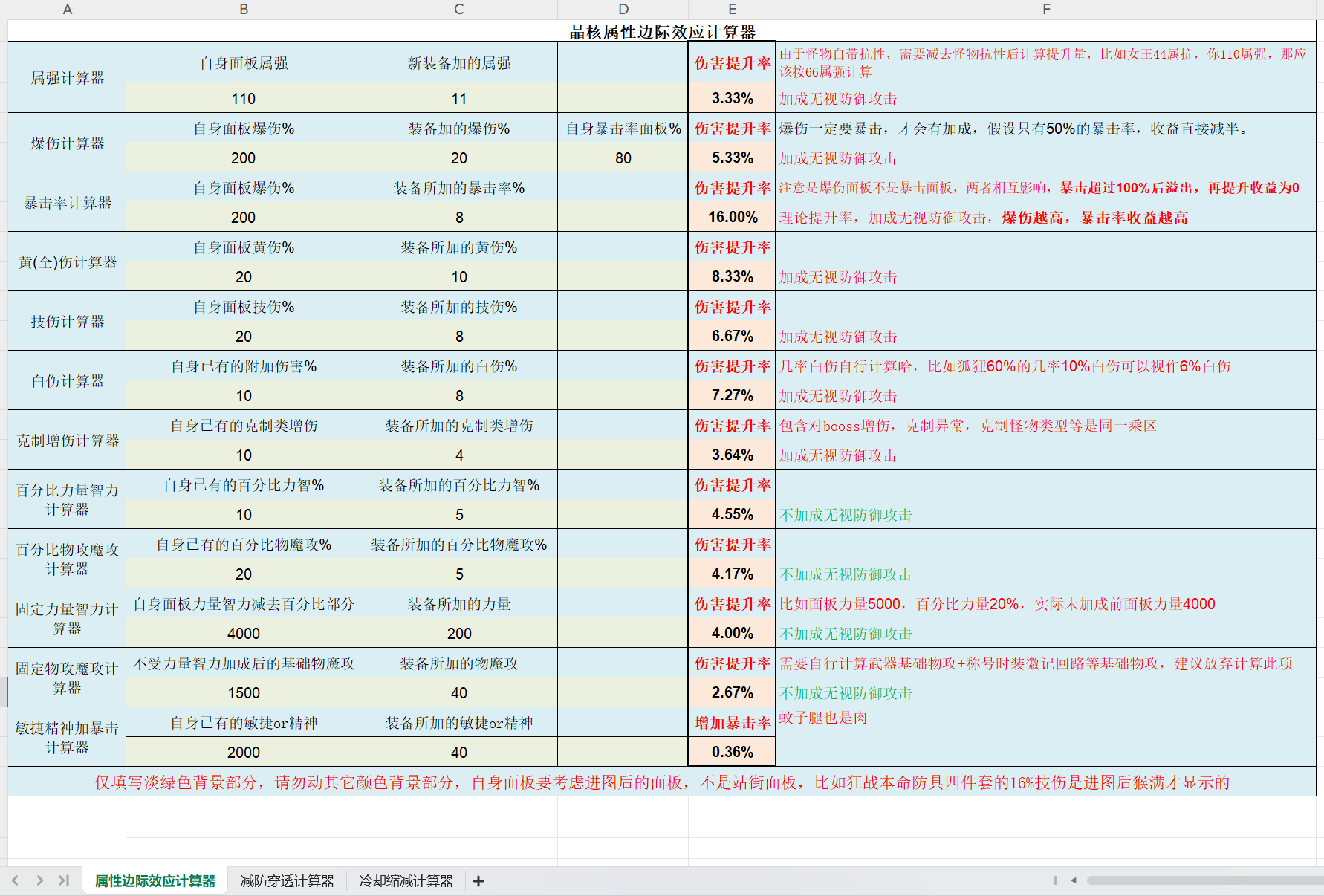1324x896 pixels.
Task: Select the 百分比物攻魔攻计算器 row label
Action: (67, 559)
